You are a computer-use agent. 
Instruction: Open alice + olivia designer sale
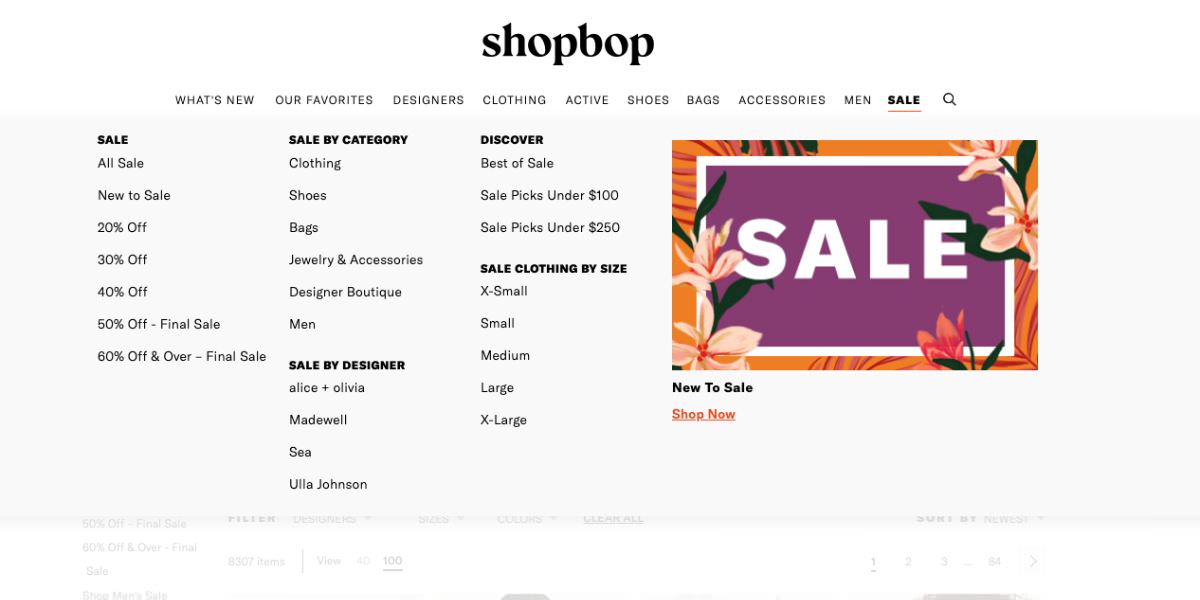[x=327, y=388]
